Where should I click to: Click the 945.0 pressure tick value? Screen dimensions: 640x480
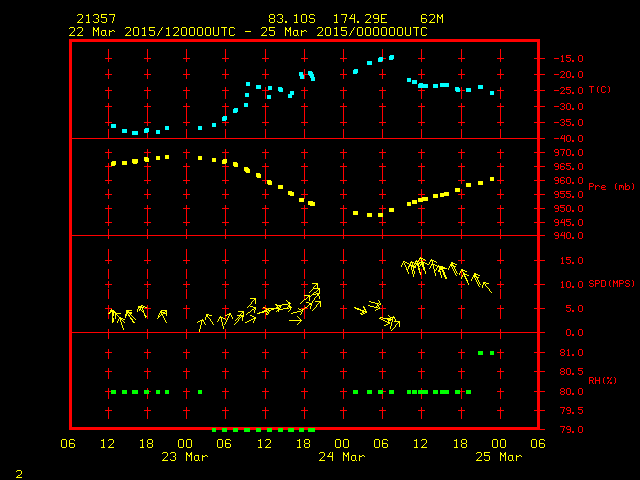coord(571,222)
